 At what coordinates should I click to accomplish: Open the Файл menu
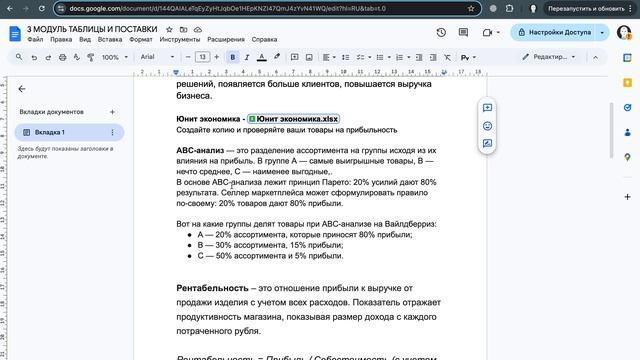pos(35,40)
